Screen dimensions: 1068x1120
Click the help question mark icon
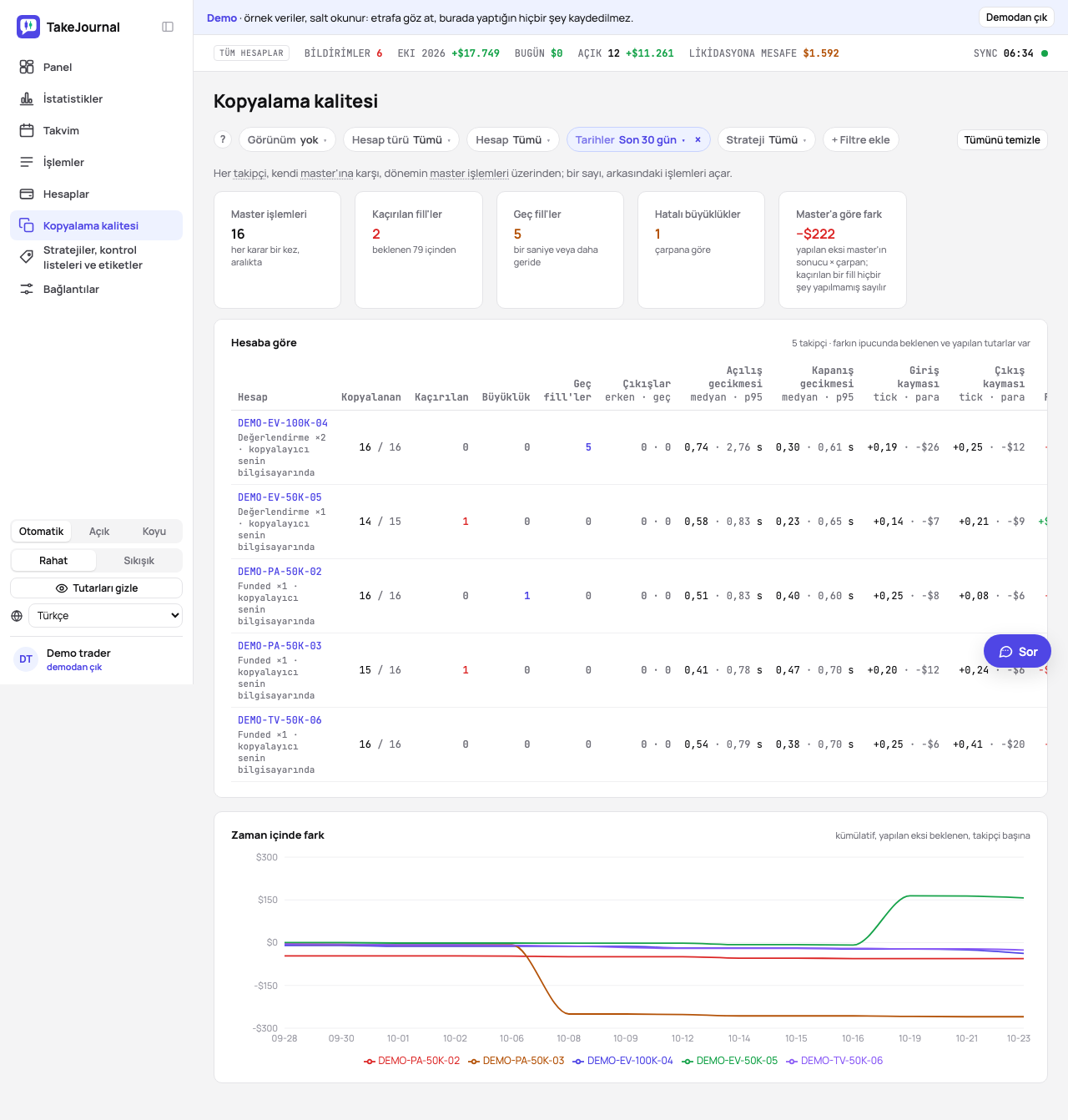[223, 139]
